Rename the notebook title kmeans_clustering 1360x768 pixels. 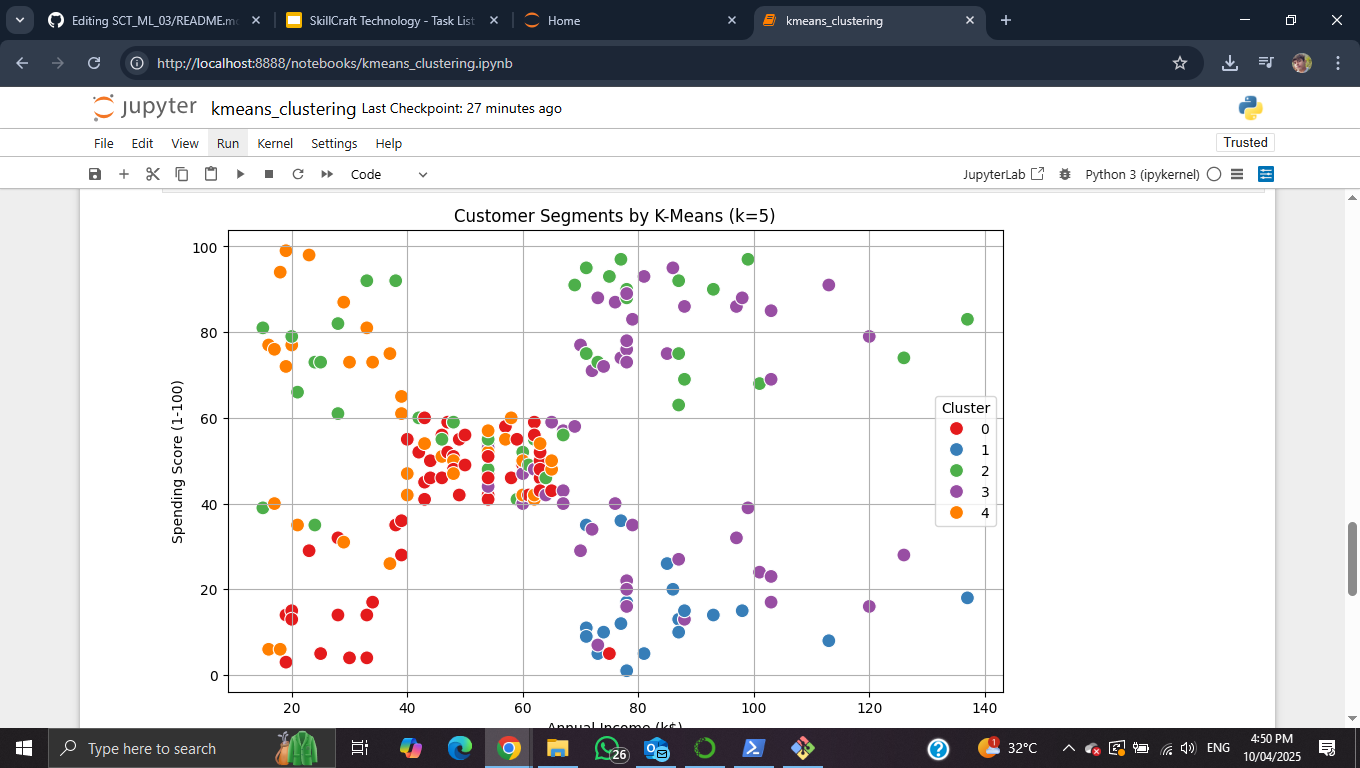point(283,108)
